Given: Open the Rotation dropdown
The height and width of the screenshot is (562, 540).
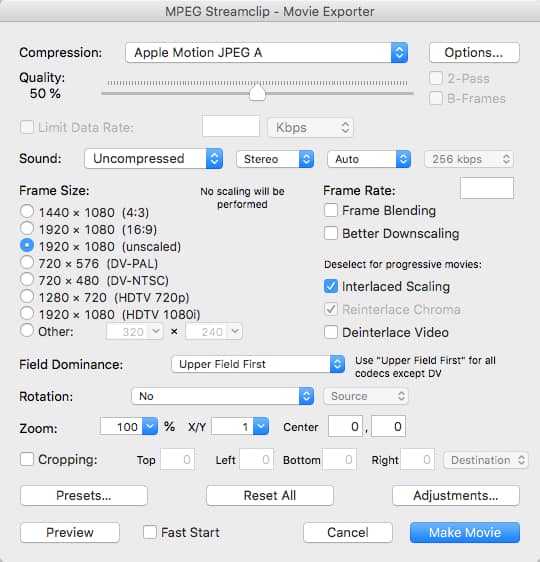Looking at the screenshot, I should coord(223,396).
